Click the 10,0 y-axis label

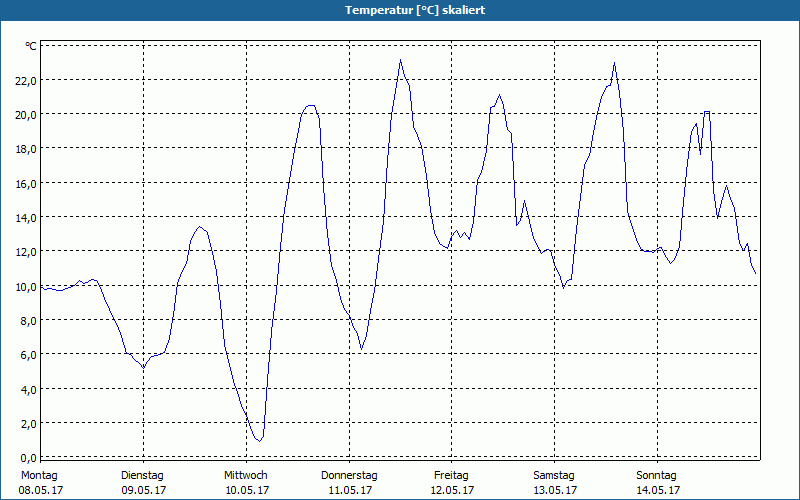(26, 287)
